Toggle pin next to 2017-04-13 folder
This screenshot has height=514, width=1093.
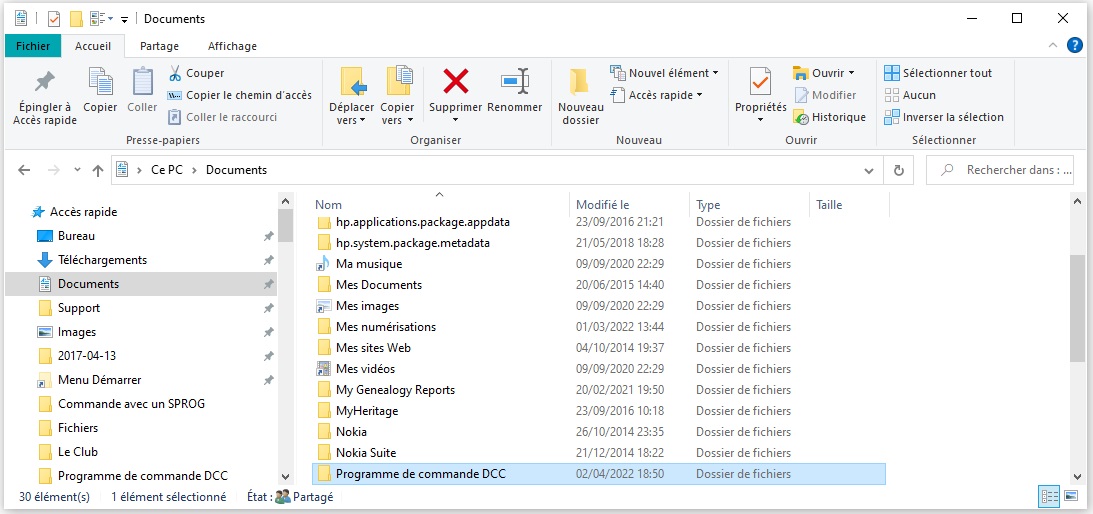click(268, 356)
